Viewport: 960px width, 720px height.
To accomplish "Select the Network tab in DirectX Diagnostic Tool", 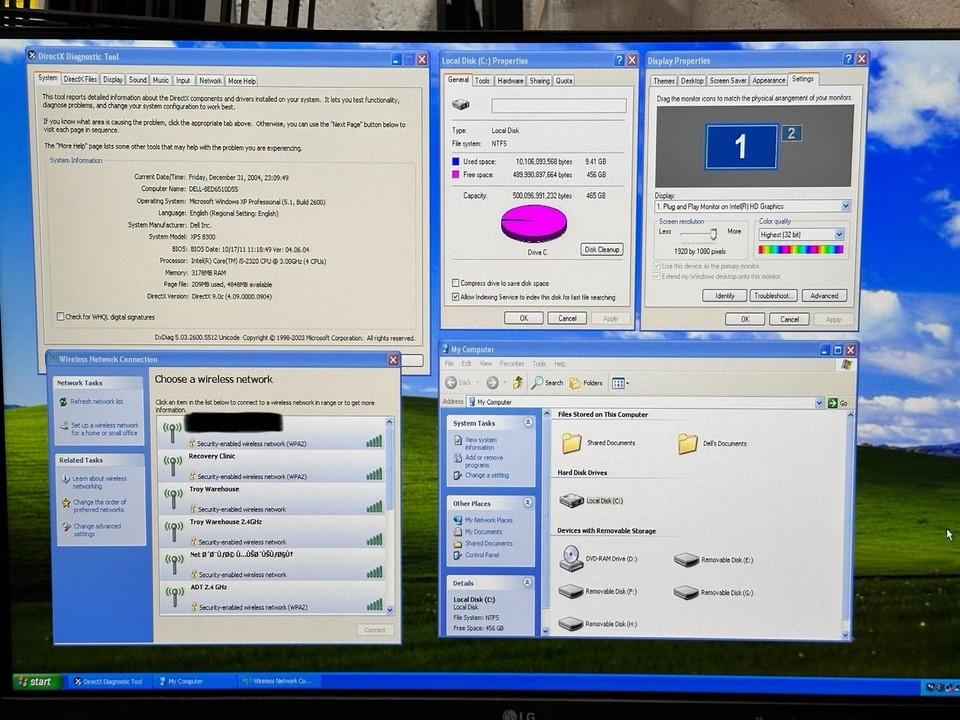I will click(210, 80).
